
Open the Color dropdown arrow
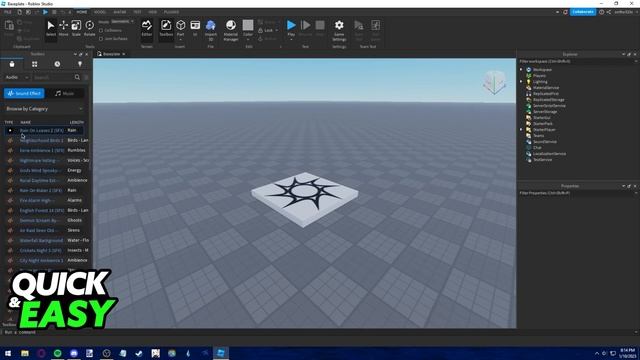(x=248, y=39)
